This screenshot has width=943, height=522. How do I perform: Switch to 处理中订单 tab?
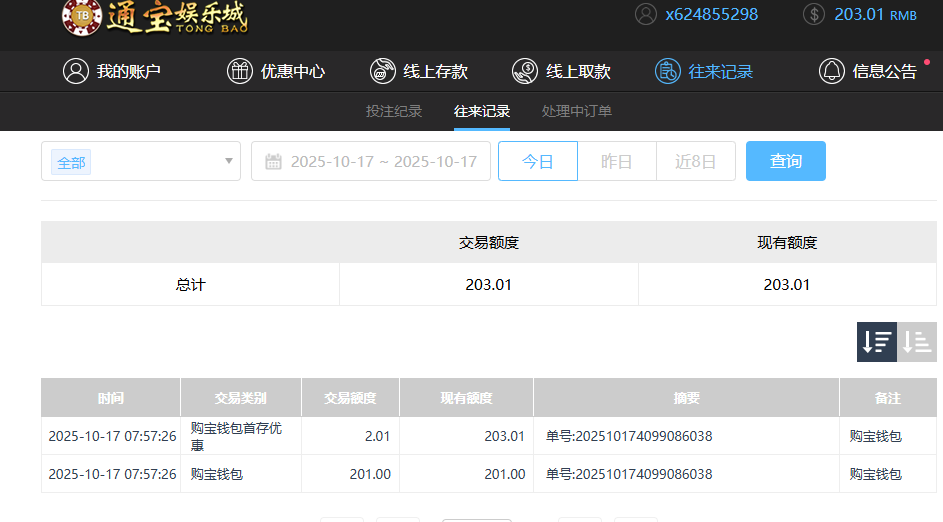pos(577,111)
